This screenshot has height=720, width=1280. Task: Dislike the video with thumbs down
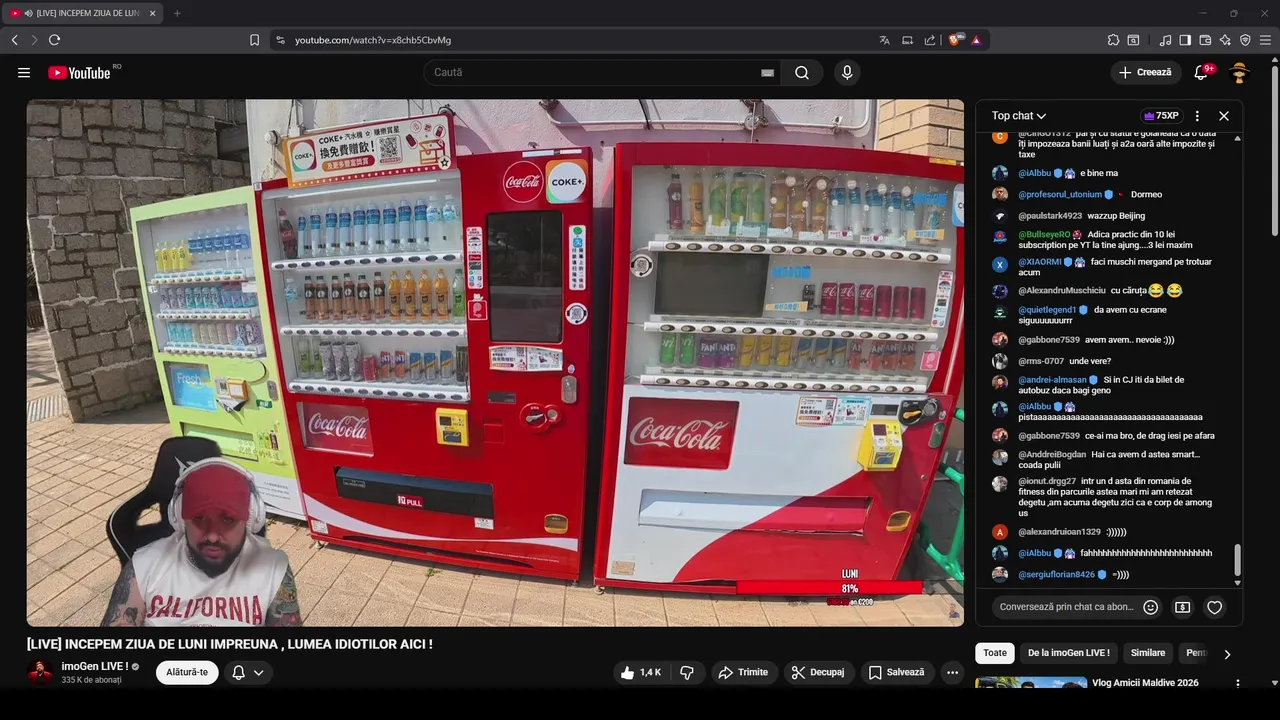687,673
